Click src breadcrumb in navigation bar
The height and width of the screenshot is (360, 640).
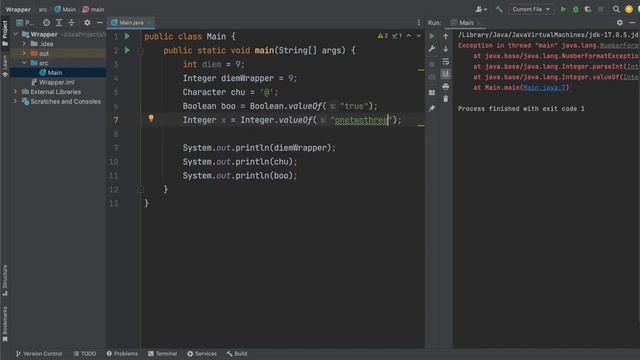[x=43, y=9]
